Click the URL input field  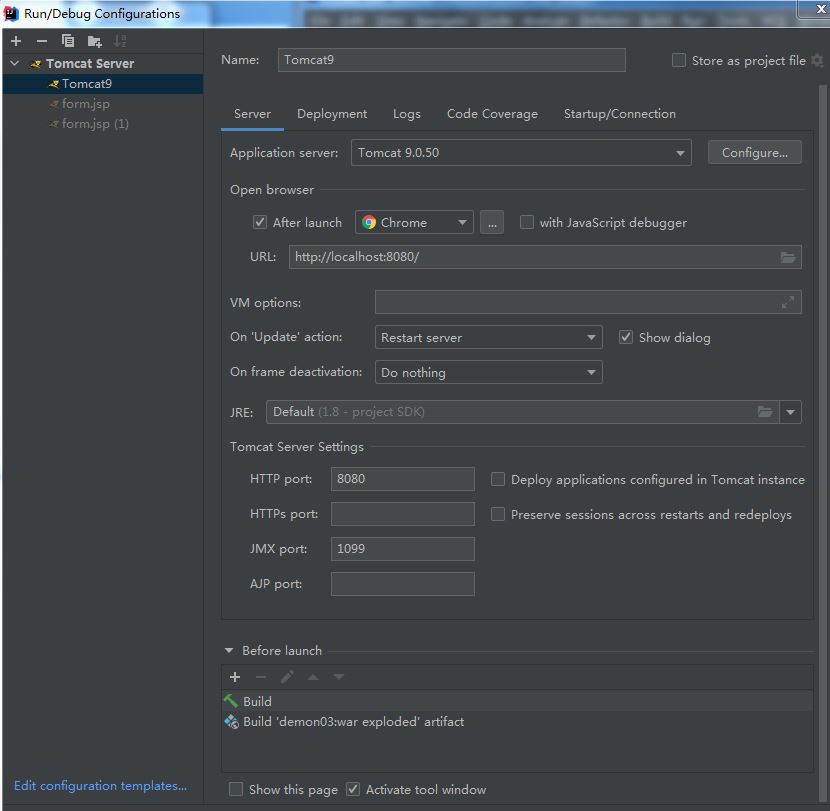click(545, 257)
